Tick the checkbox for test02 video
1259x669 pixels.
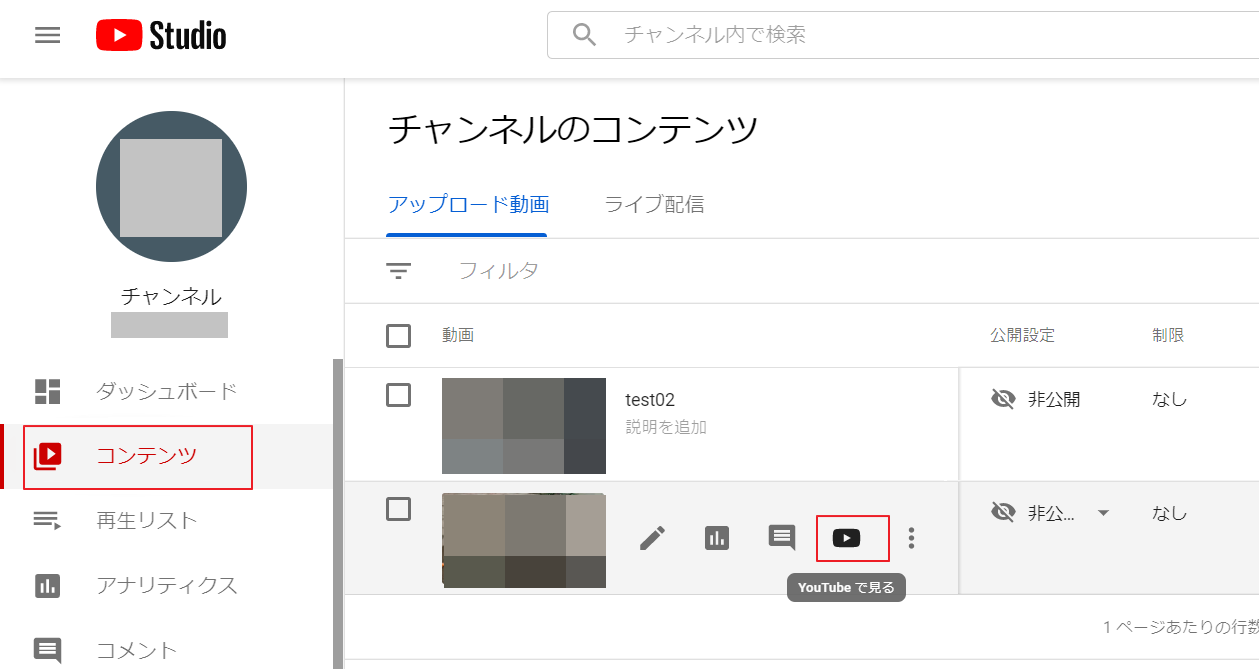point(398,396)
